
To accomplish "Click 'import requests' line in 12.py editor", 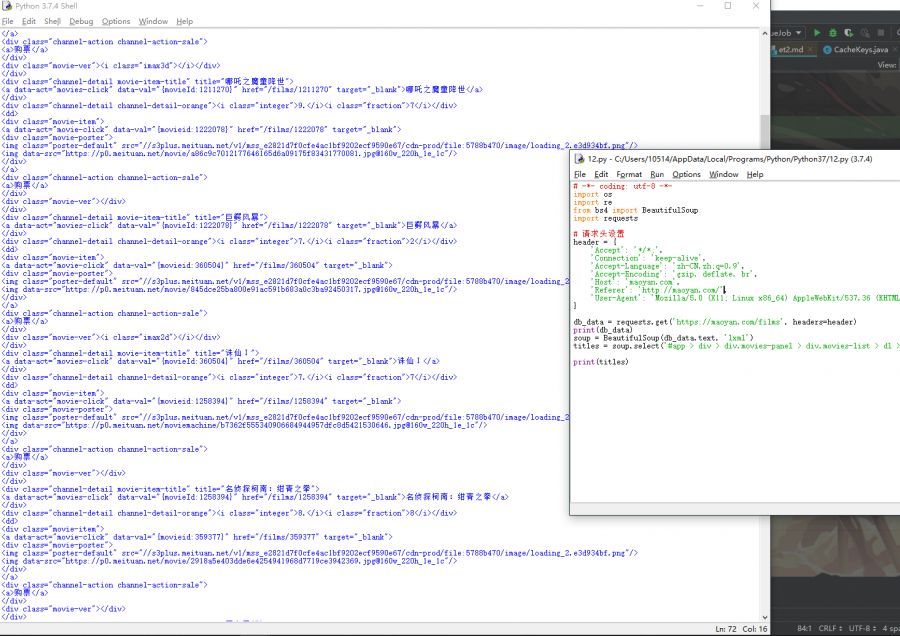I will pyautogui.click(x=606, y=218).
